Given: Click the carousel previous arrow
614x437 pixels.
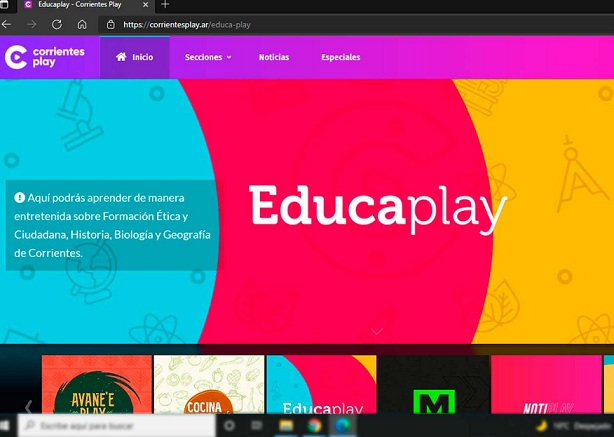Looking at the screenshot, I should point(29,406).
